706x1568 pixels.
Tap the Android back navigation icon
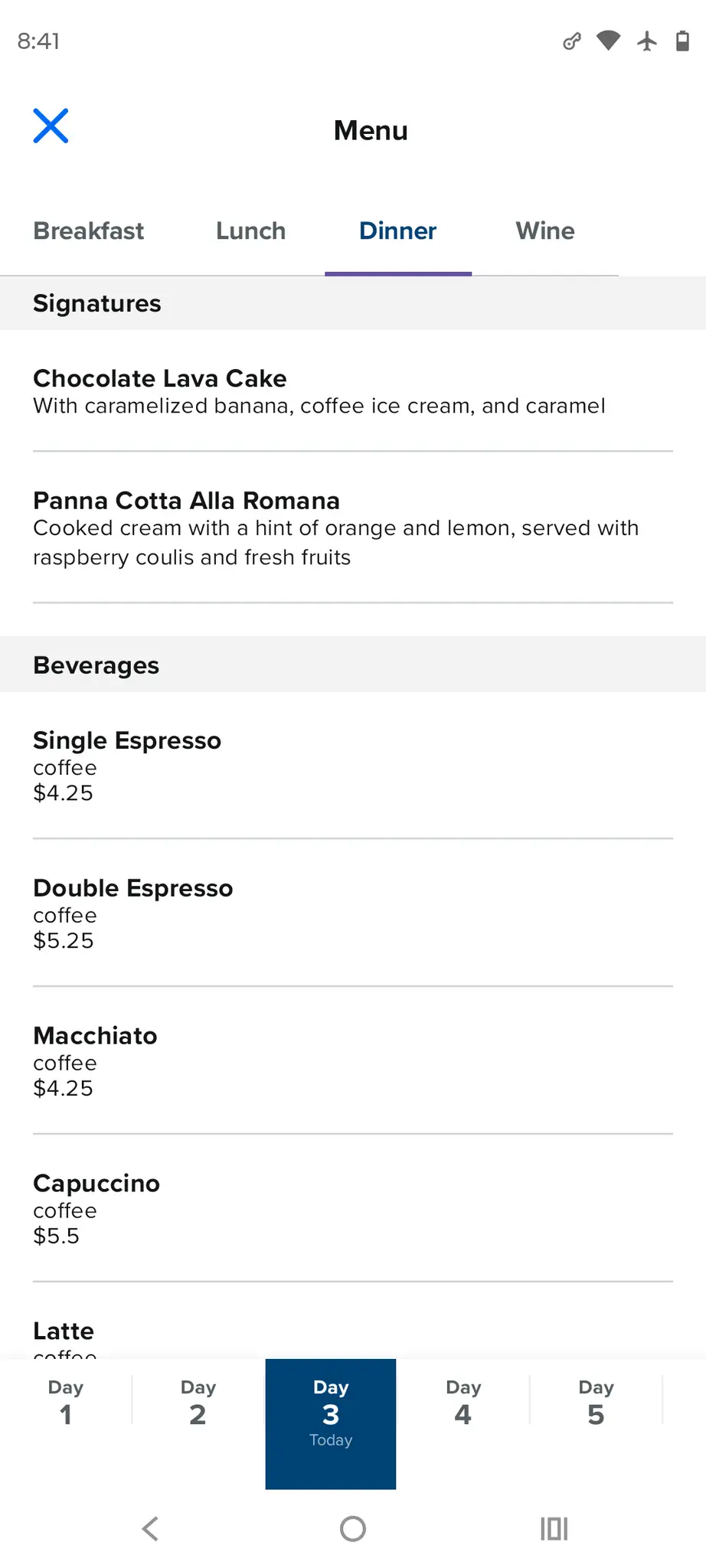(150, 1529)
